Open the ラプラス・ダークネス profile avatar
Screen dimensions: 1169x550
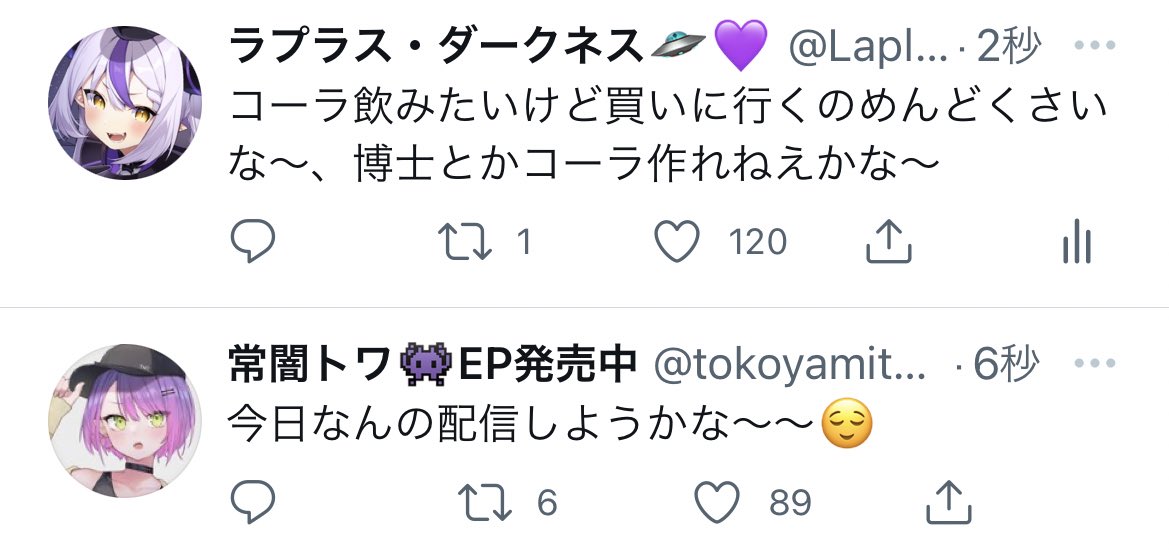pos(124,104)
